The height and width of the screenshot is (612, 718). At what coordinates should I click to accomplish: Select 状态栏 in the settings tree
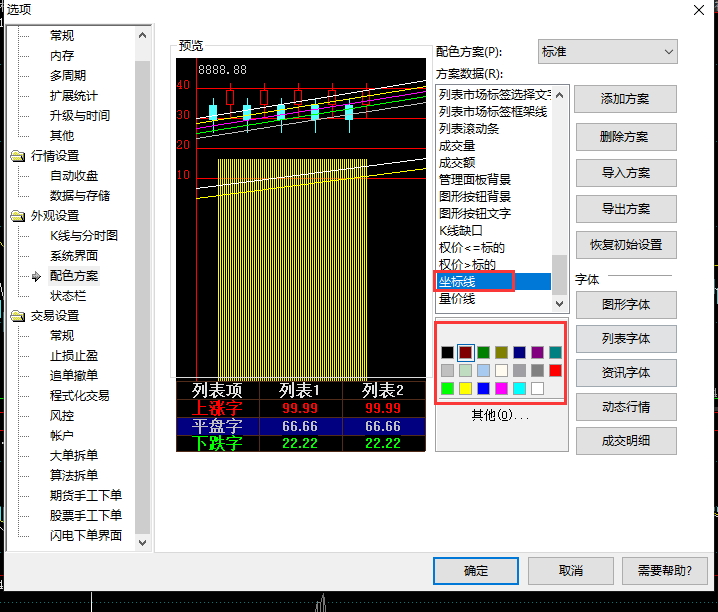click(68, 296)
